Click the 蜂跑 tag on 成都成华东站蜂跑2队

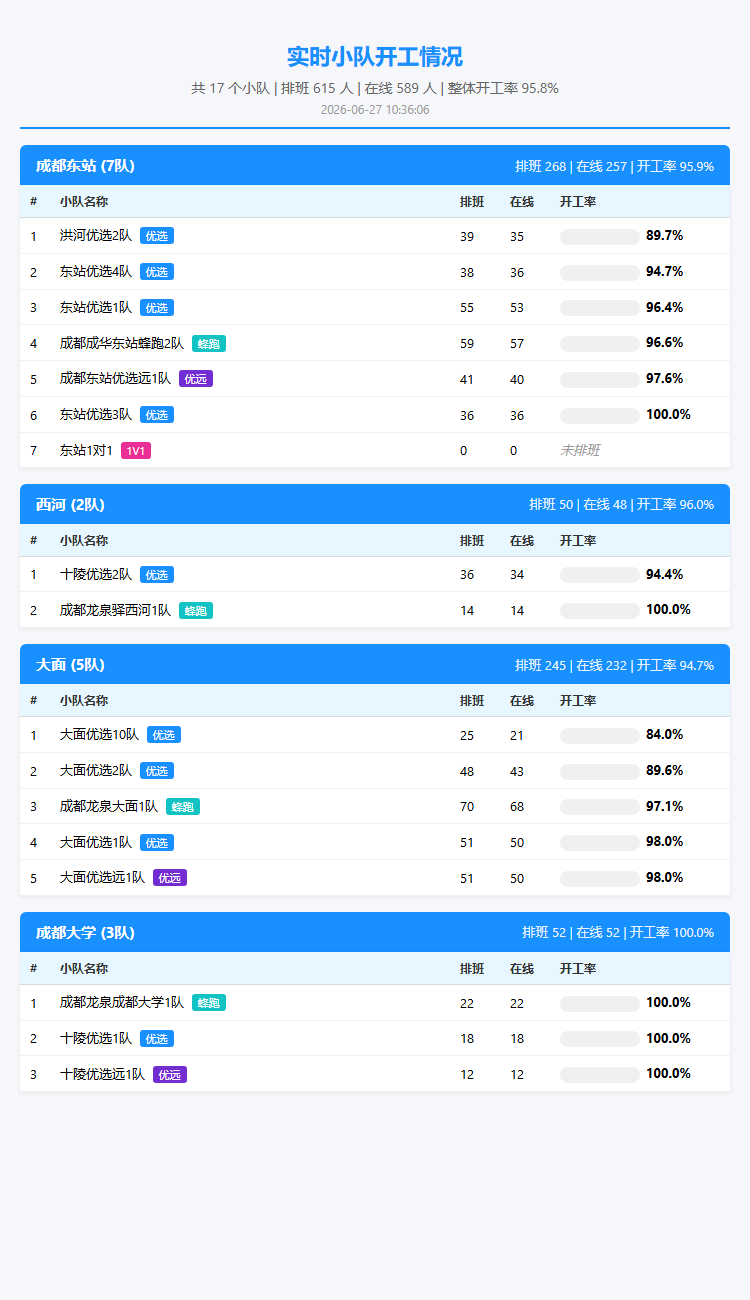(x=209, y=343)
